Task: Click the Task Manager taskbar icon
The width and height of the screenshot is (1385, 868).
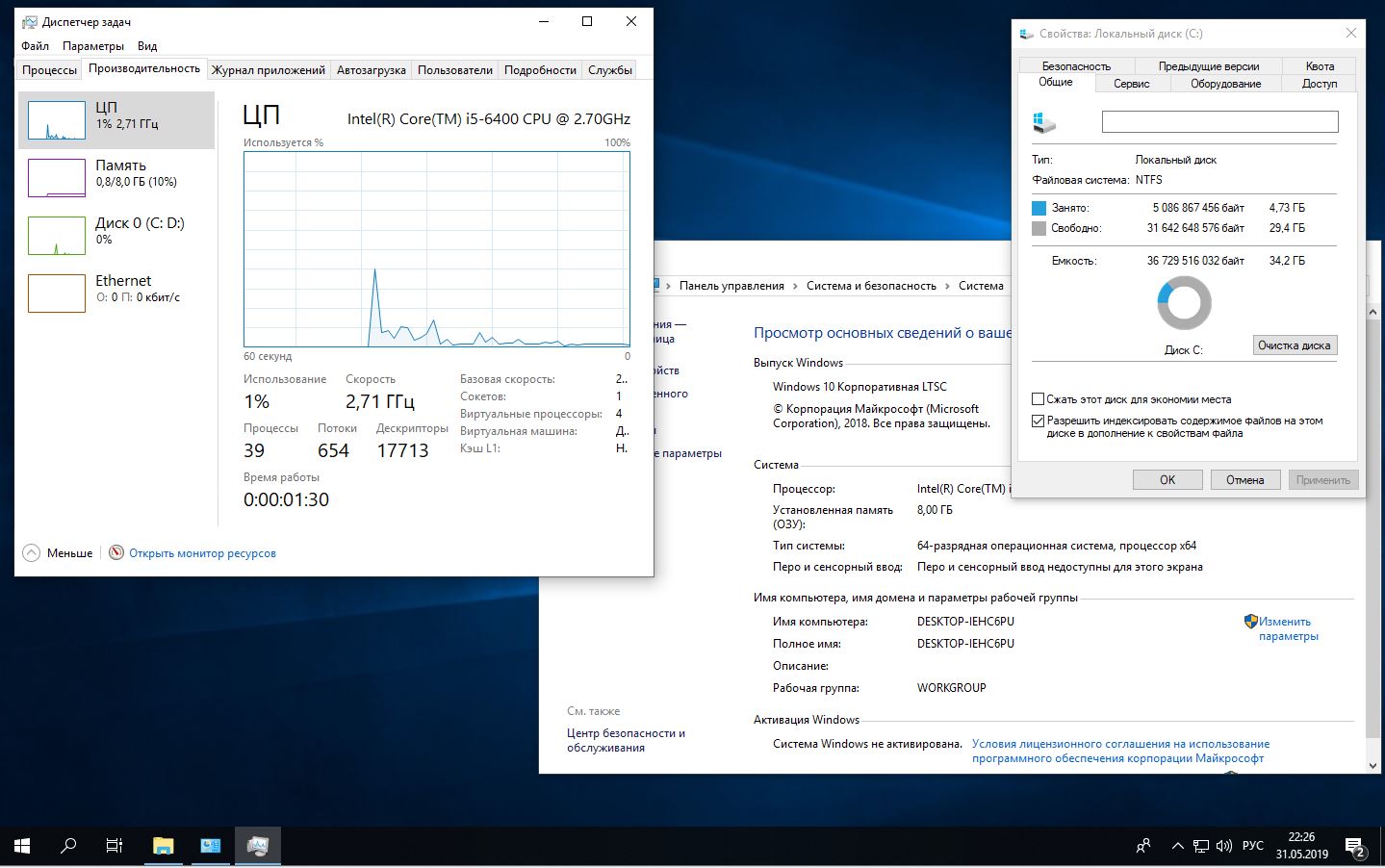Action: [258, 846]
